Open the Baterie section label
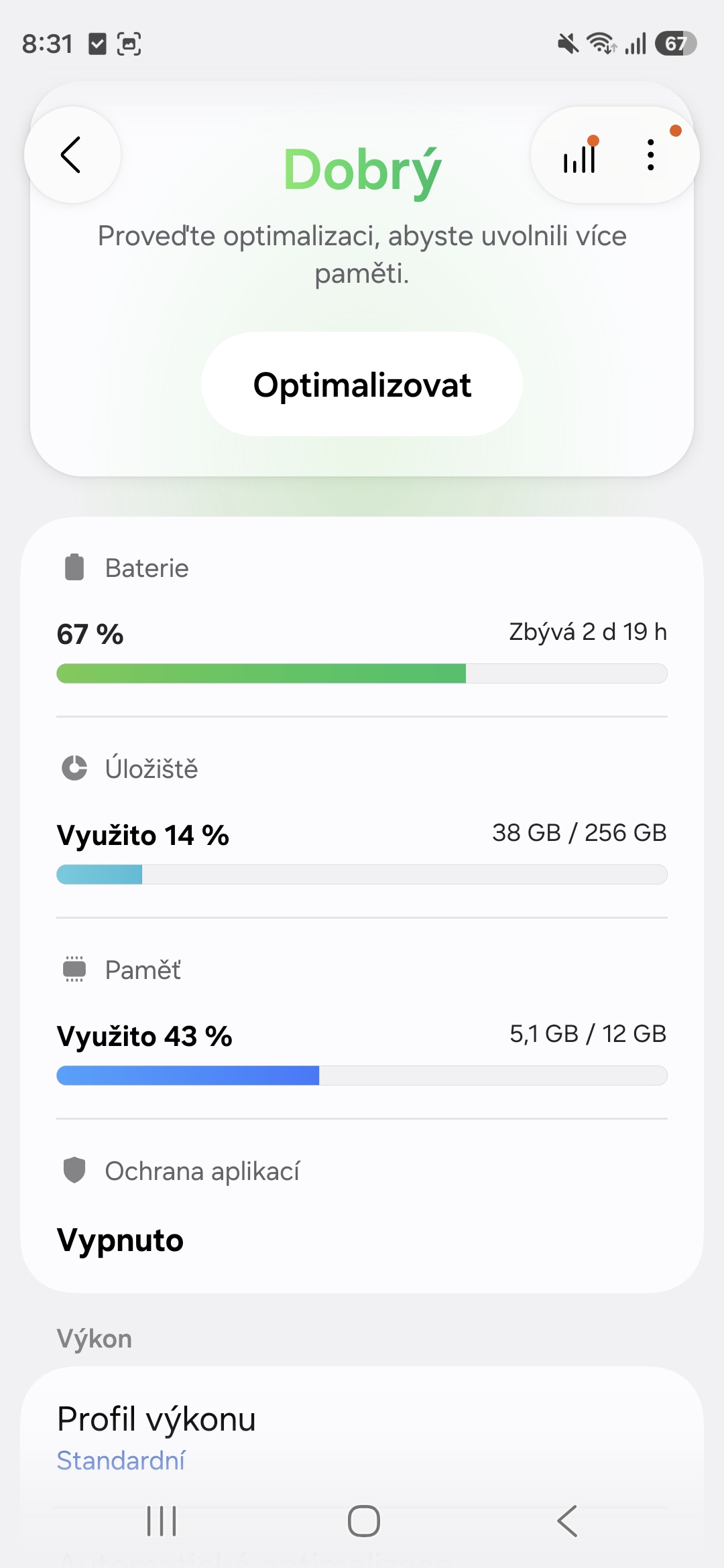Viewport: 724px width, 1568px height. coord(147,568)
